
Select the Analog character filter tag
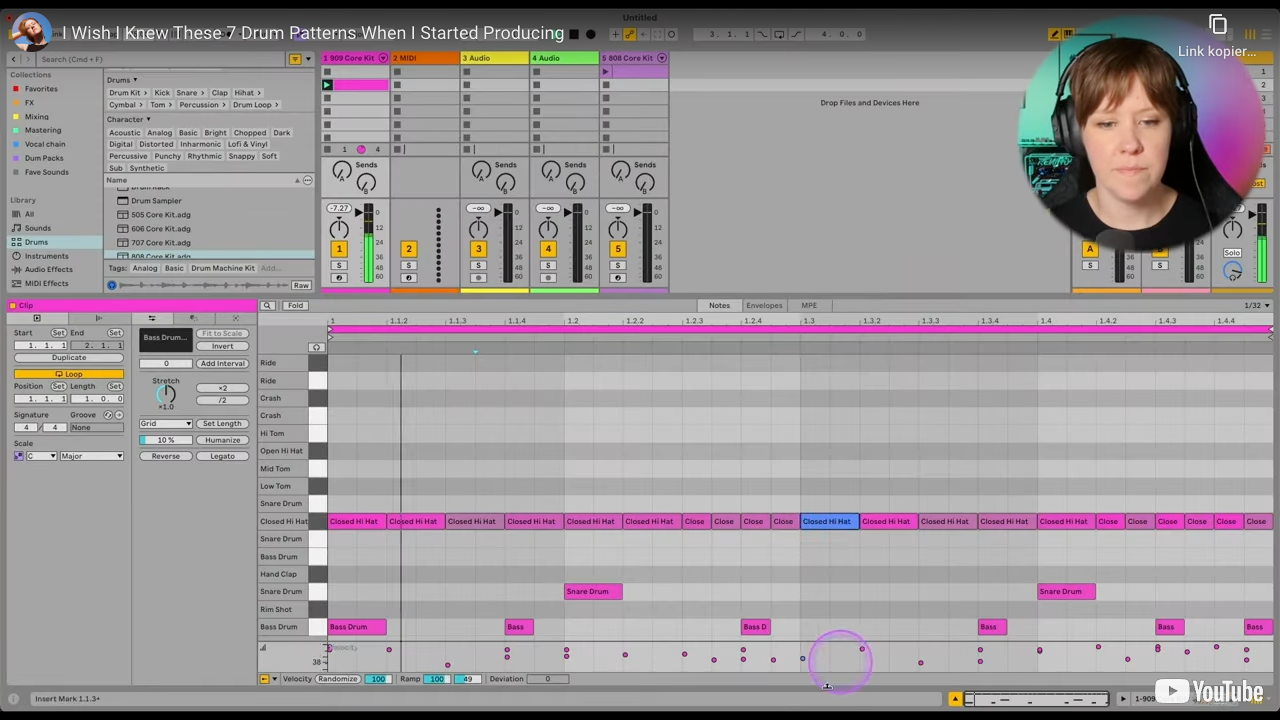coord(159,133)
